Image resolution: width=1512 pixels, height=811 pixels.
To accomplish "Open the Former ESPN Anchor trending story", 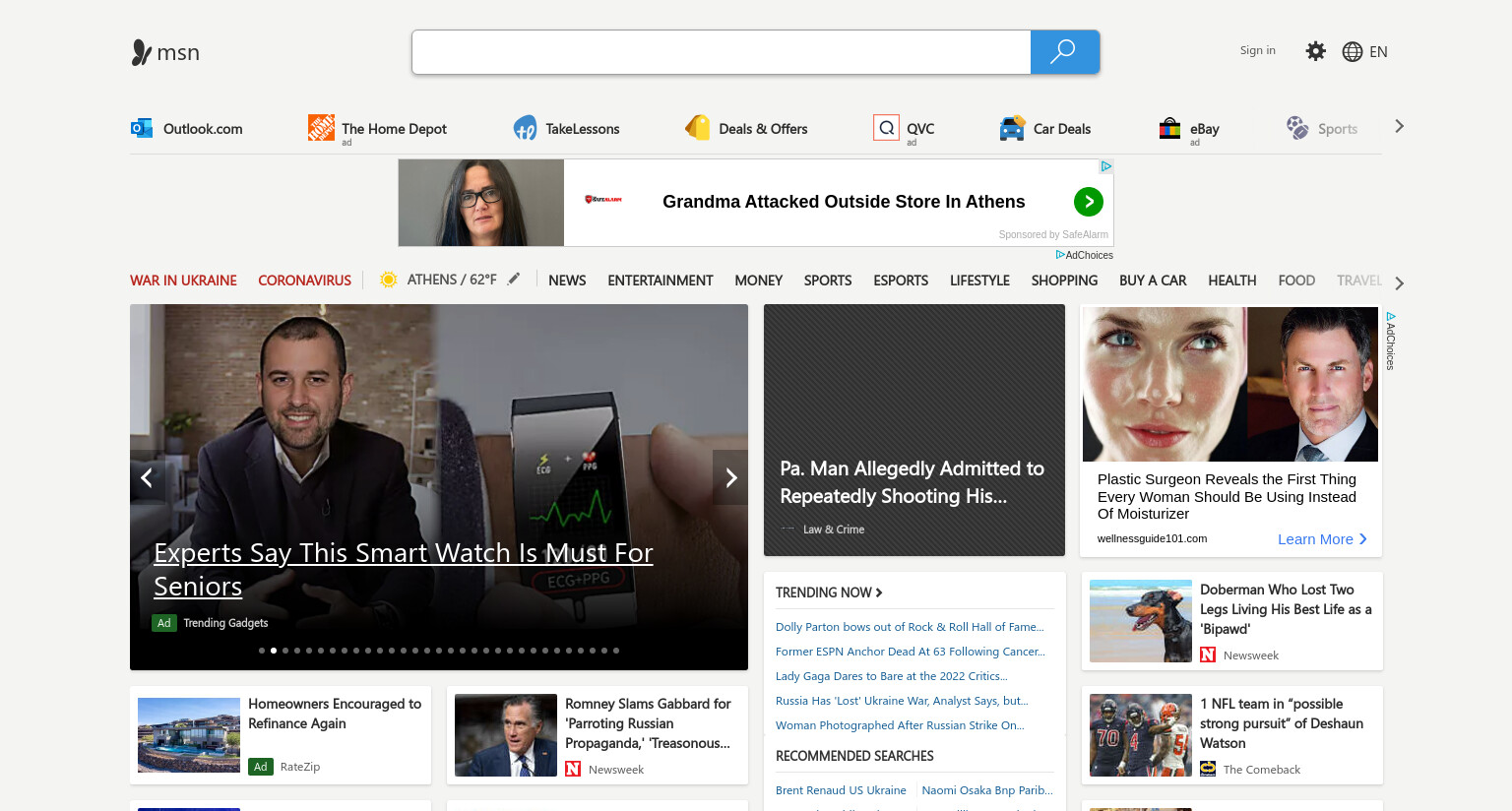I will (911, 652).
